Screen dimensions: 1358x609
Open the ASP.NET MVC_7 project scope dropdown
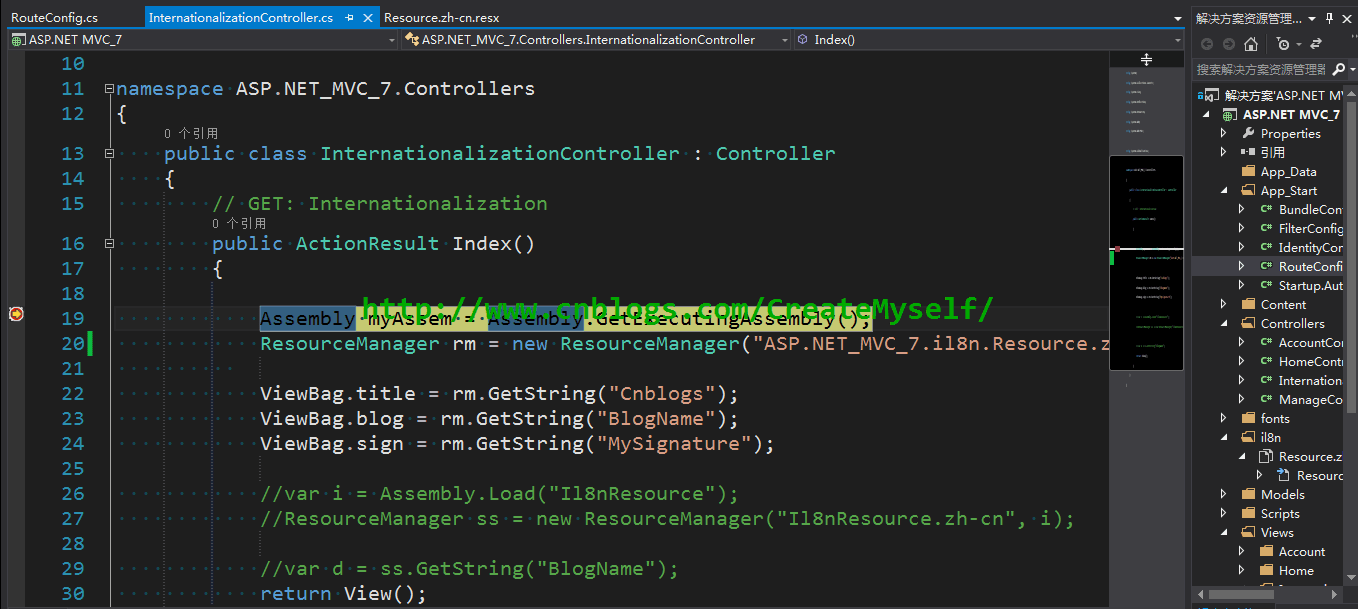pos(392,40)
